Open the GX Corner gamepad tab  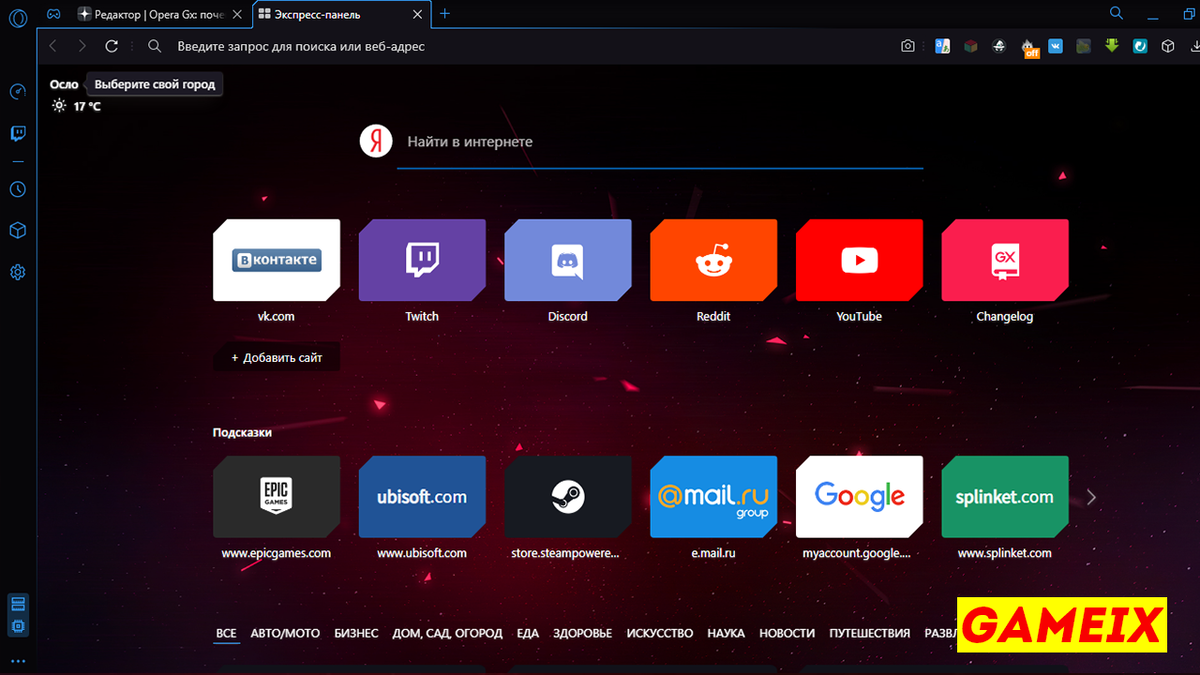(x=54, y=14)
